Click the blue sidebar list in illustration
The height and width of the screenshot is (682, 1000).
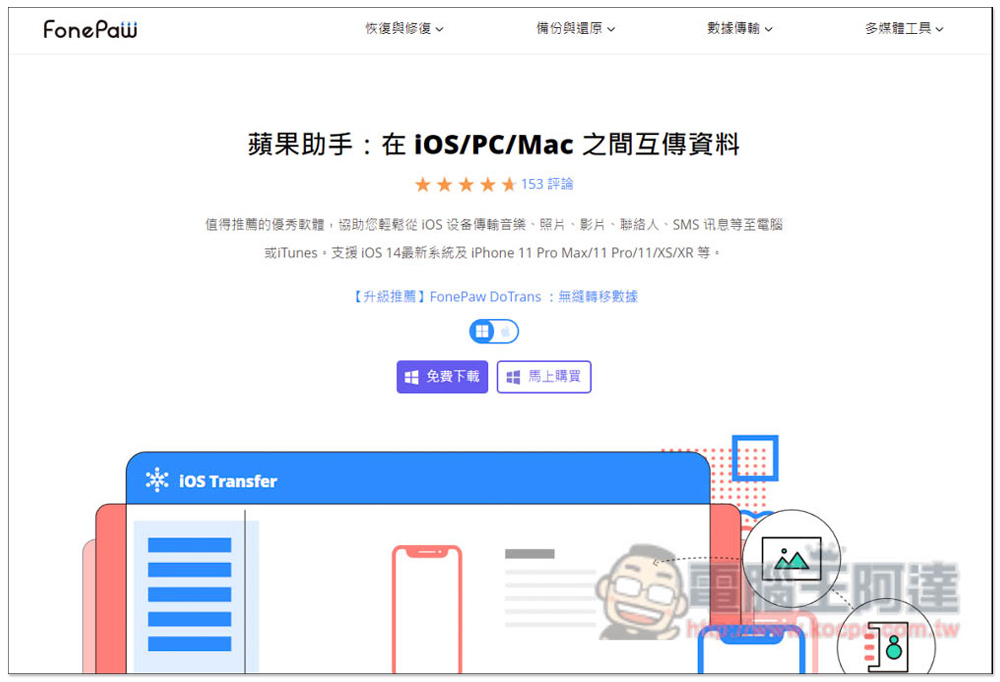coord(189,594)
